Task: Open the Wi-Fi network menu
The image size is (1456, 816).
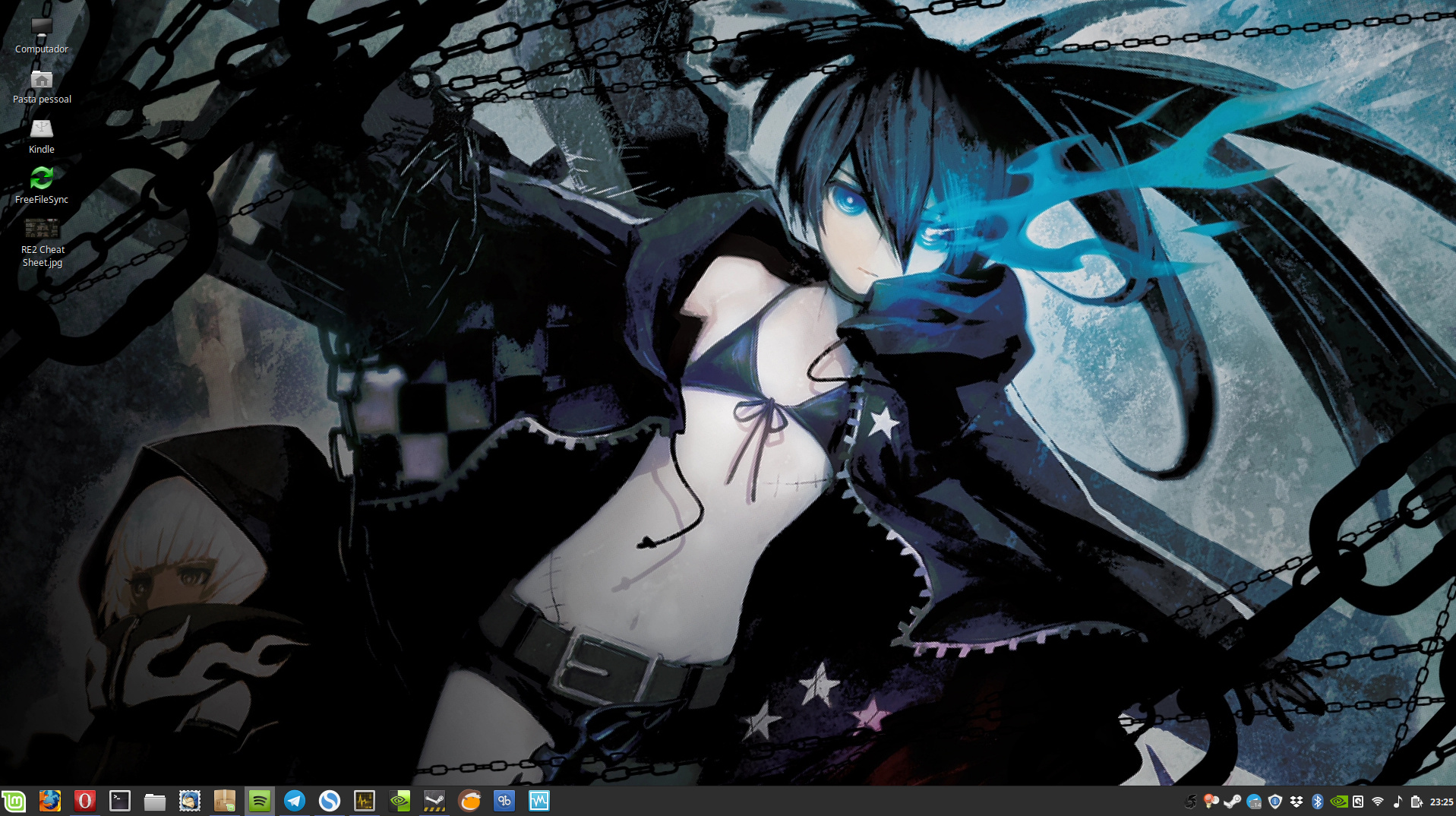Action: click(1378, 802)
